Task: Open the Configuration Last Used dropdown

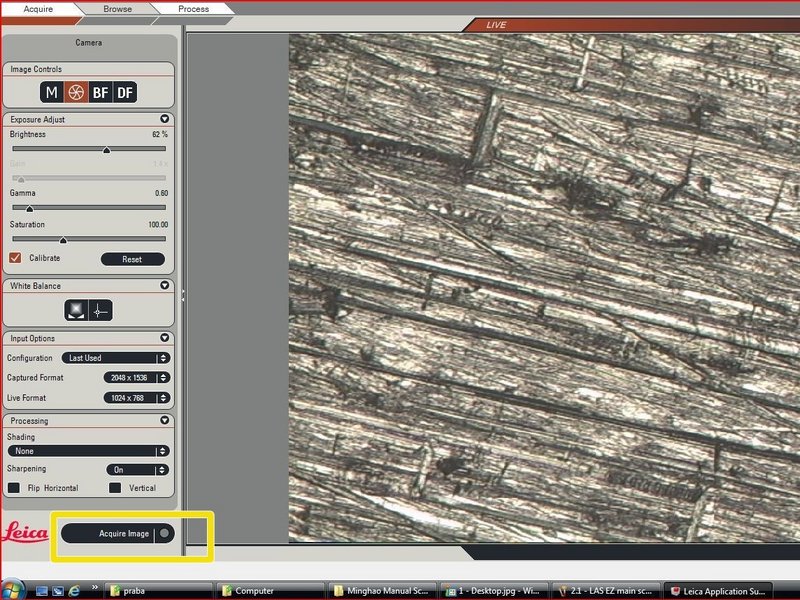Action: (116, 358)
